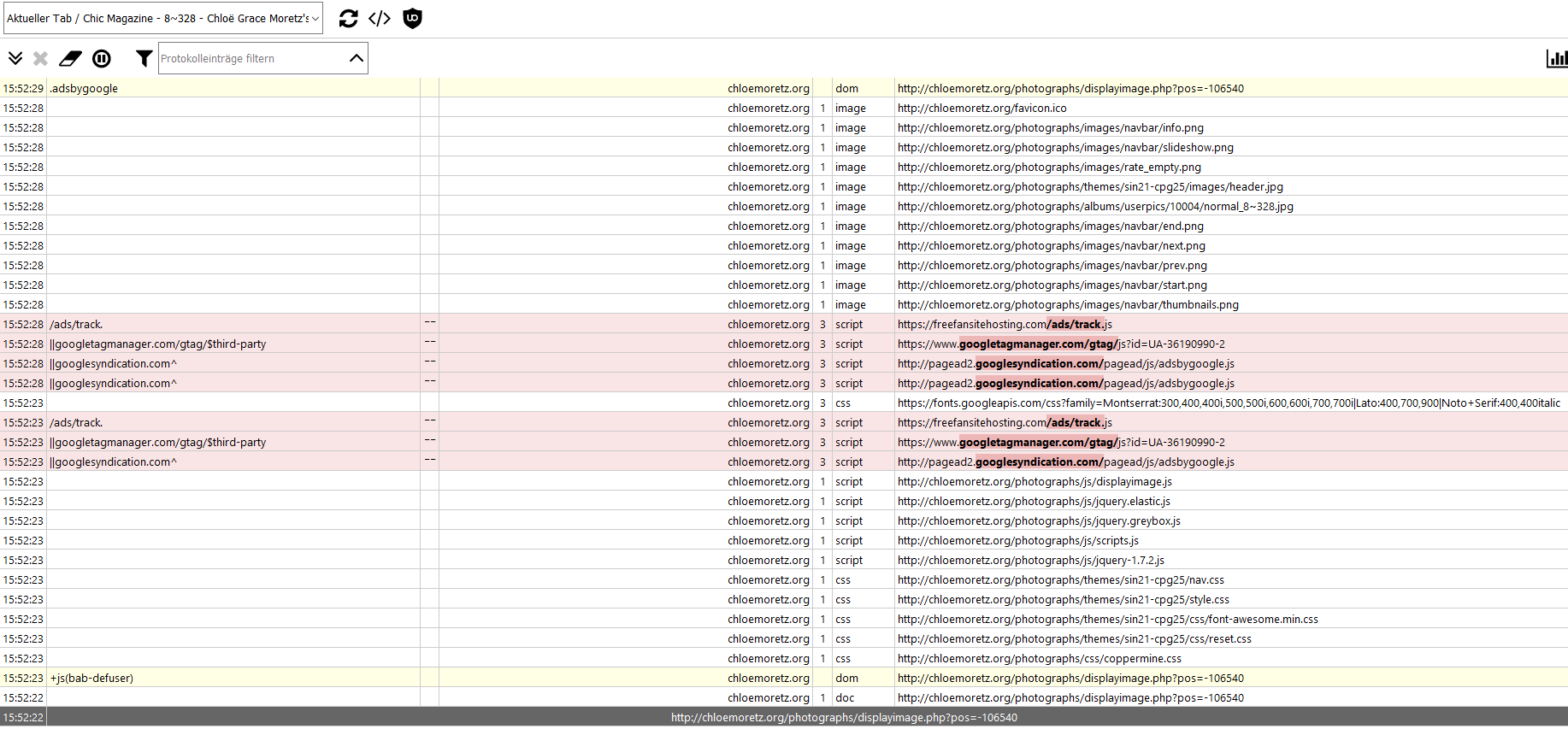Click the fonts.googleapis.com css URL
This screenshot has height=729, width=1568.
[1228, 403]
